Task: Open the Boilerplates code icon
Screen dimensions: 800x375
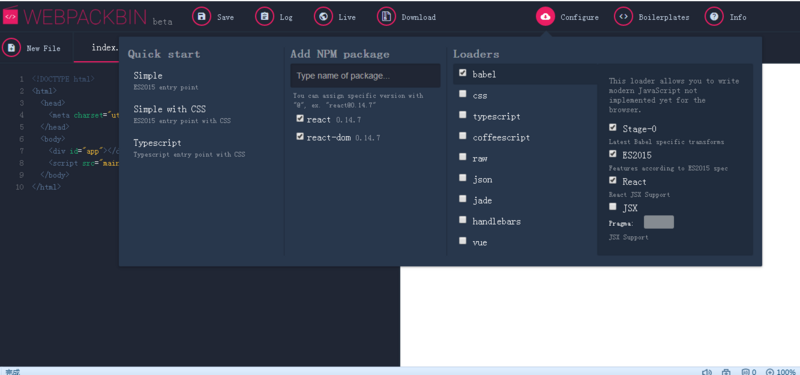Action: pyautogui.click(x=623, y=17)
